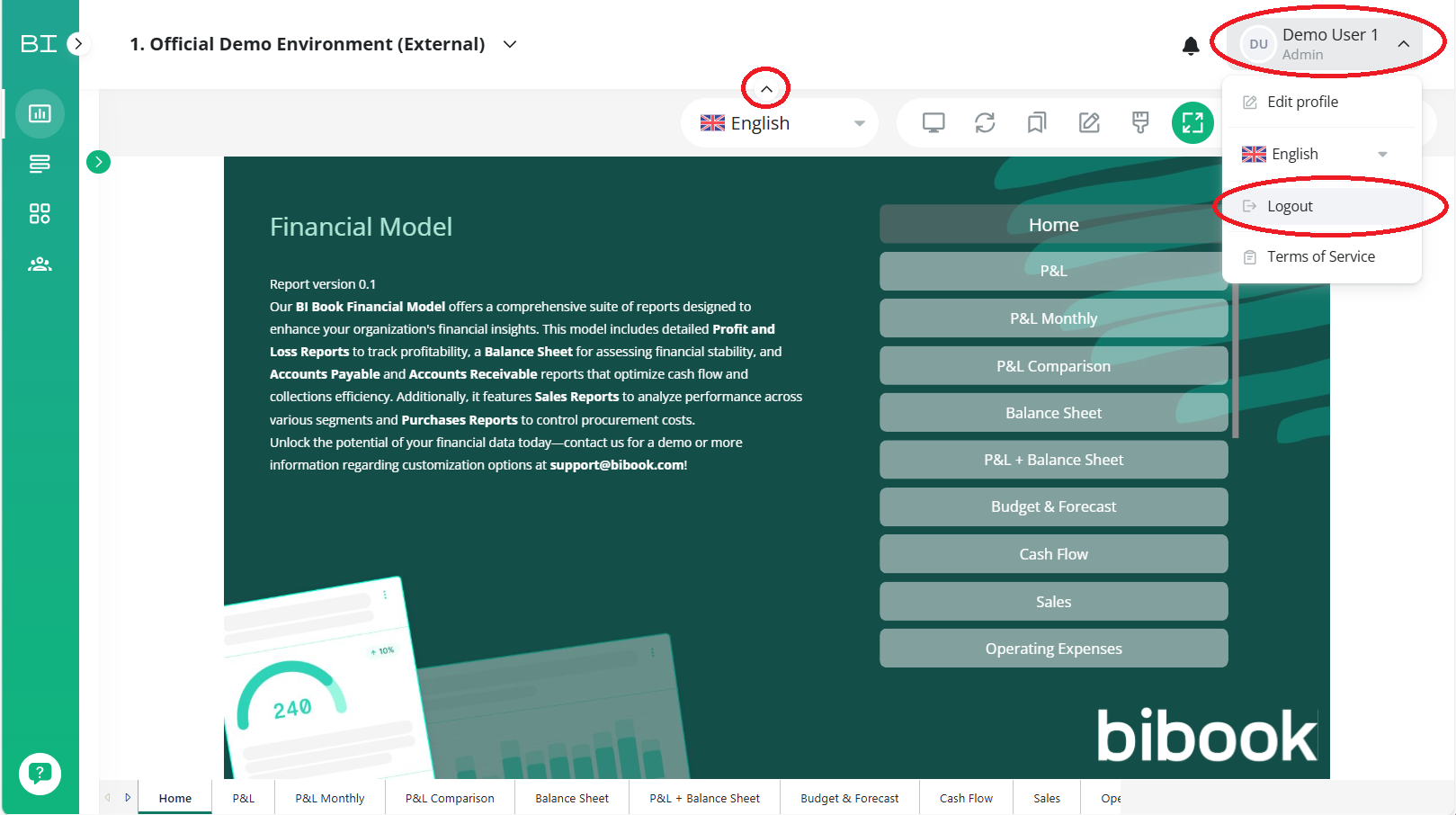Open the four-squares grid sidebar icon

coord(40,213)
